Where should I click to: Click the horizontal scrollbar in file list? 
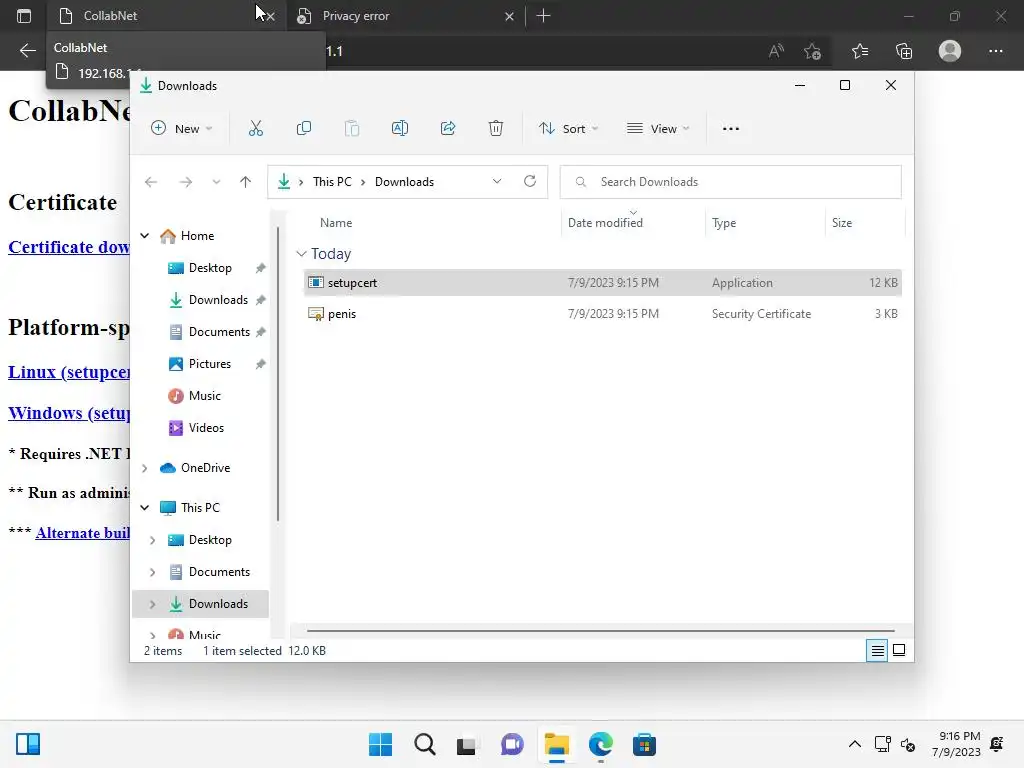tap(600, 631)
